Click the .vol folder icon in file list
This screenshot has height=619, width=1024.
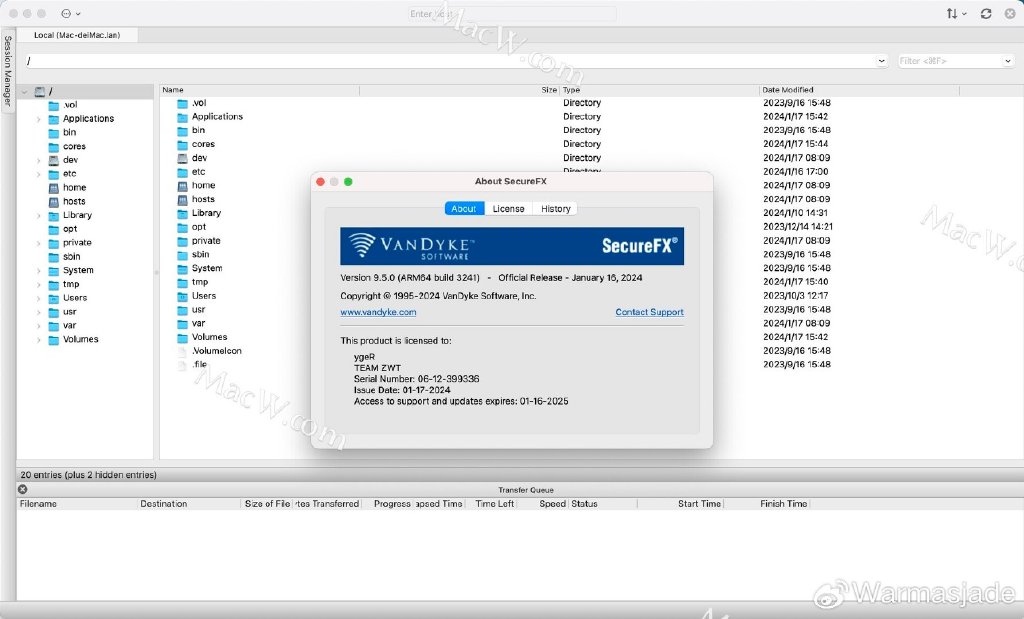coord(183,103)
